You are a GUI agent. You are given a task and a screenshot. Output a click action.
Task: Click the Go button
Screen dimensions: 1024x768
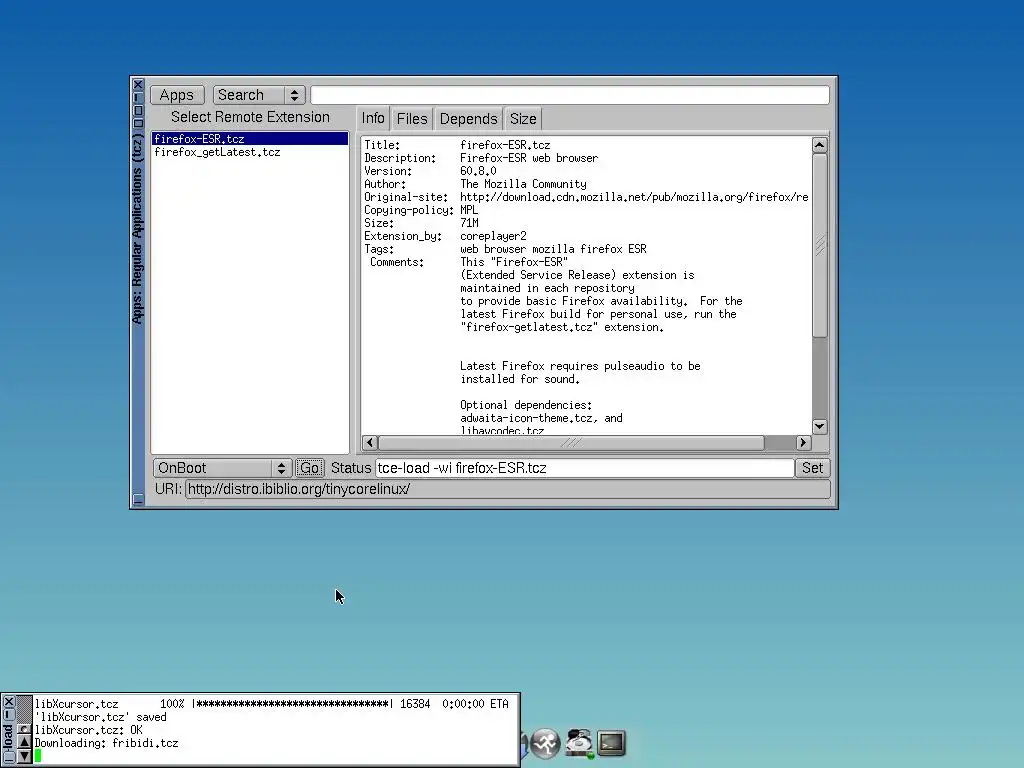click(310, 468)
